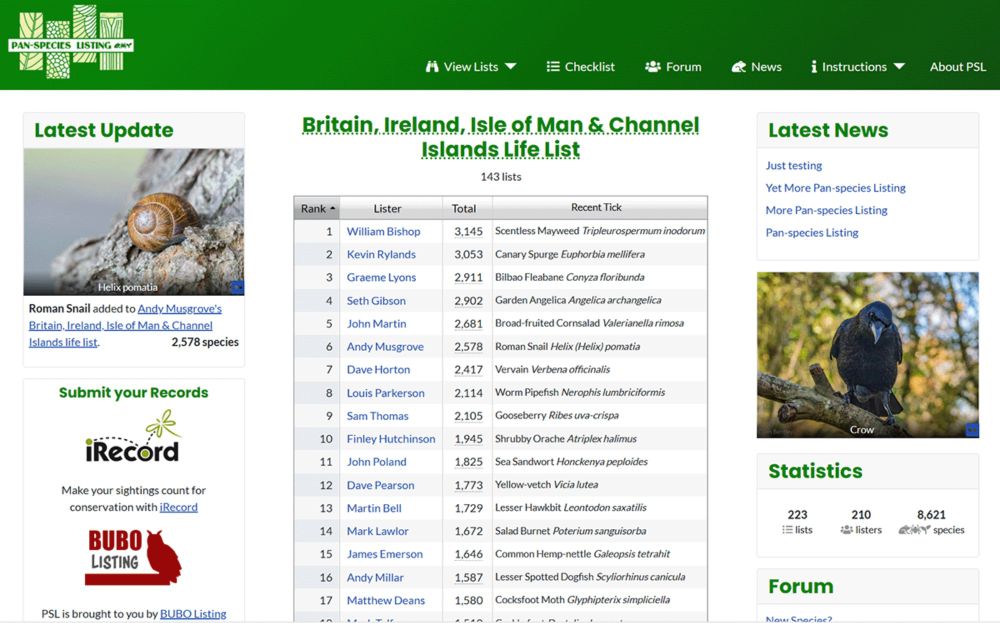Click the iRecord logo
The image size is (1000, 623).
pyautogui.click(x=133, y=436)
